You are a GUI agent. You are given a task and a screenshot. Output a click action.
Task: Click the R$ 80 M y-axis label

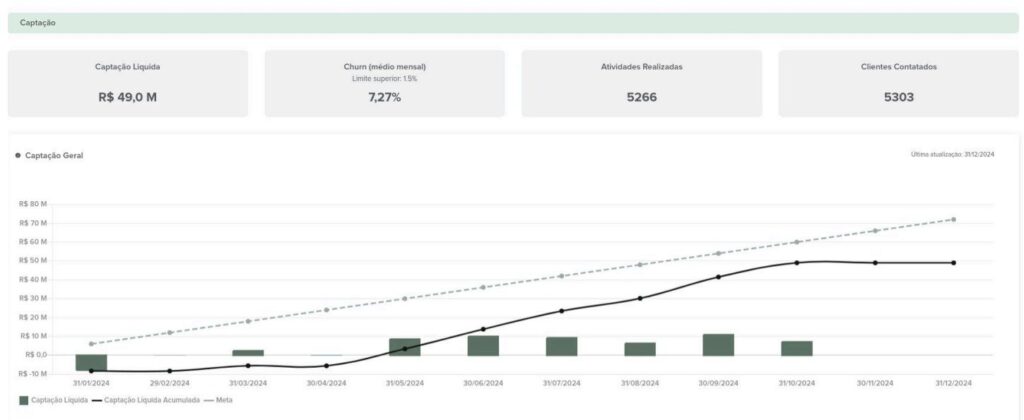(34, 204)
